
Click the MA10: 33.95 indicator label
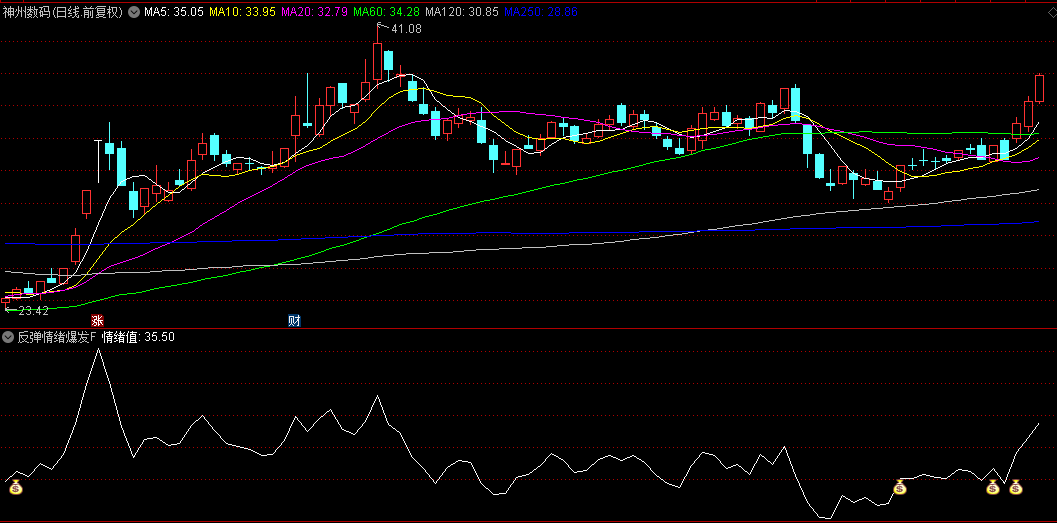pos(242,12)
